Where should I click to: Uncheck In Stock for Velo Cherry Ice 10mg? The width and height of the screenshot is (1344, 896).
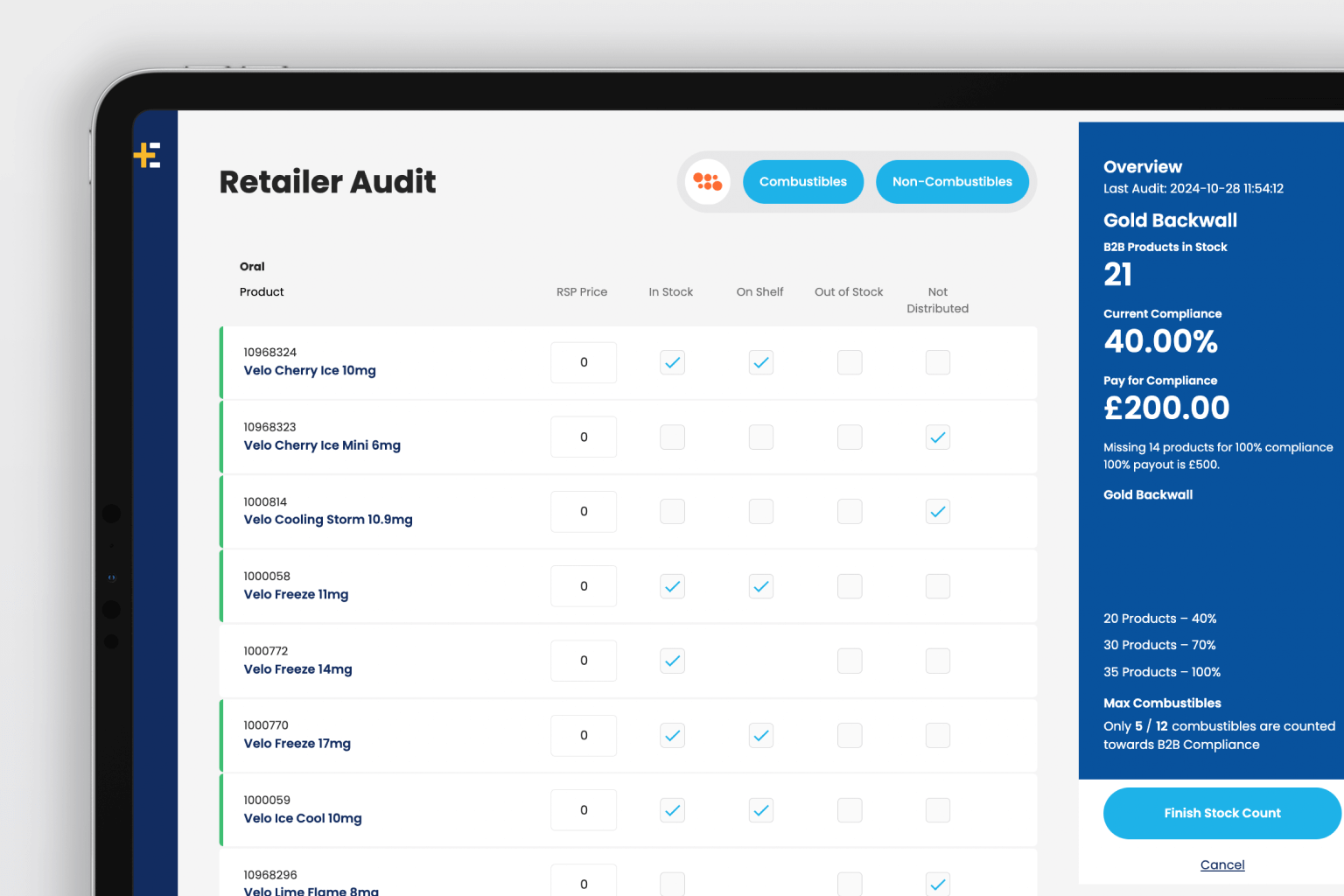click(672, 362)
